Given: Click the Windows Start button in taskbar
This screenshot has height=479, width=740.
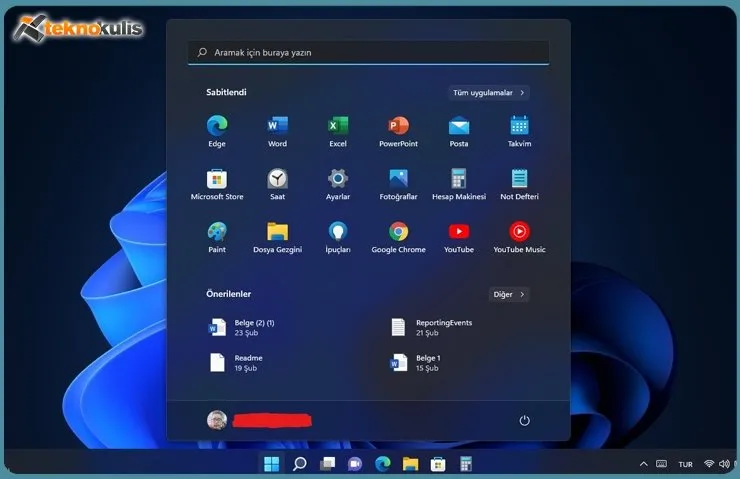Looking at the screenshot, I should [271, 464].
